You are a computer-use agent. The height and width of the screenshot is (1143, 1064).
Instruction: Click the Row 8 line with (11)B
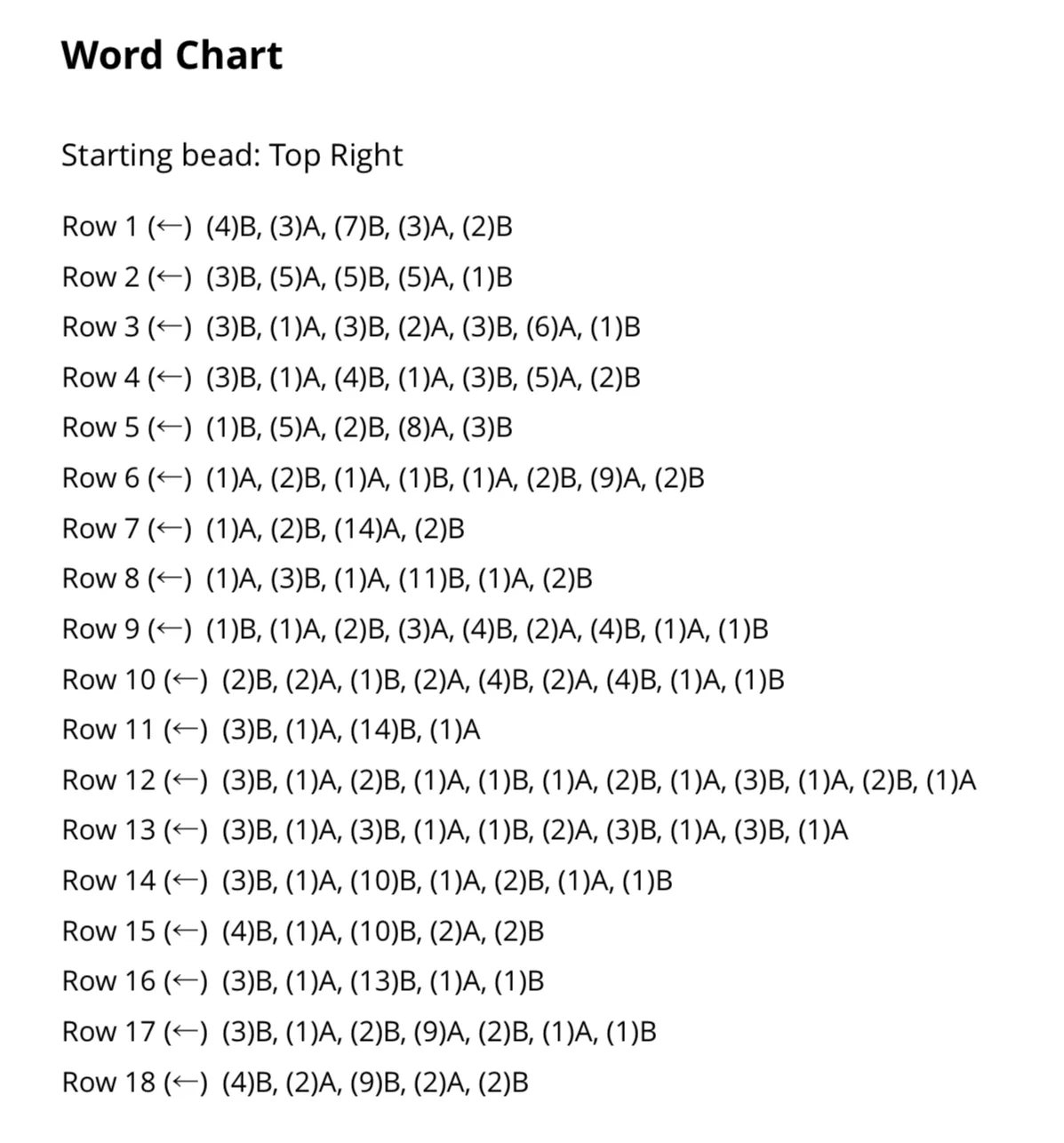click(x=326, y=579)
